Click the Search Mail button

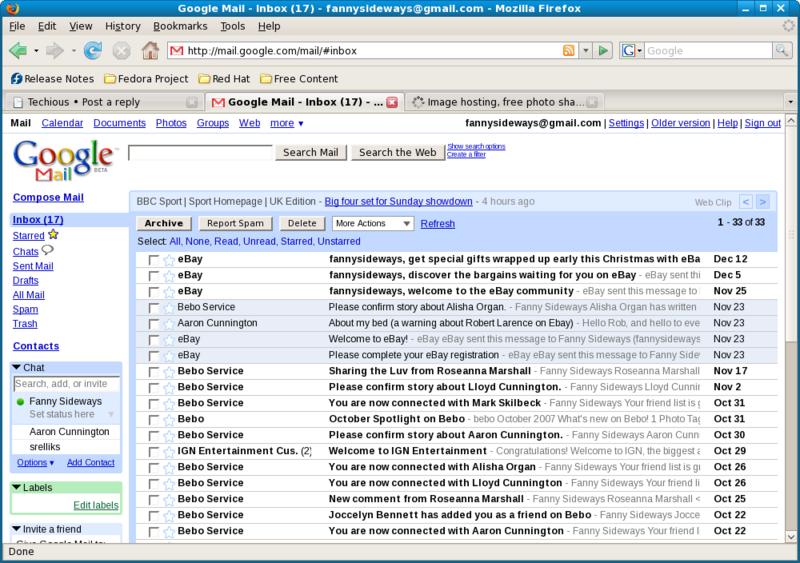(311, 153)
